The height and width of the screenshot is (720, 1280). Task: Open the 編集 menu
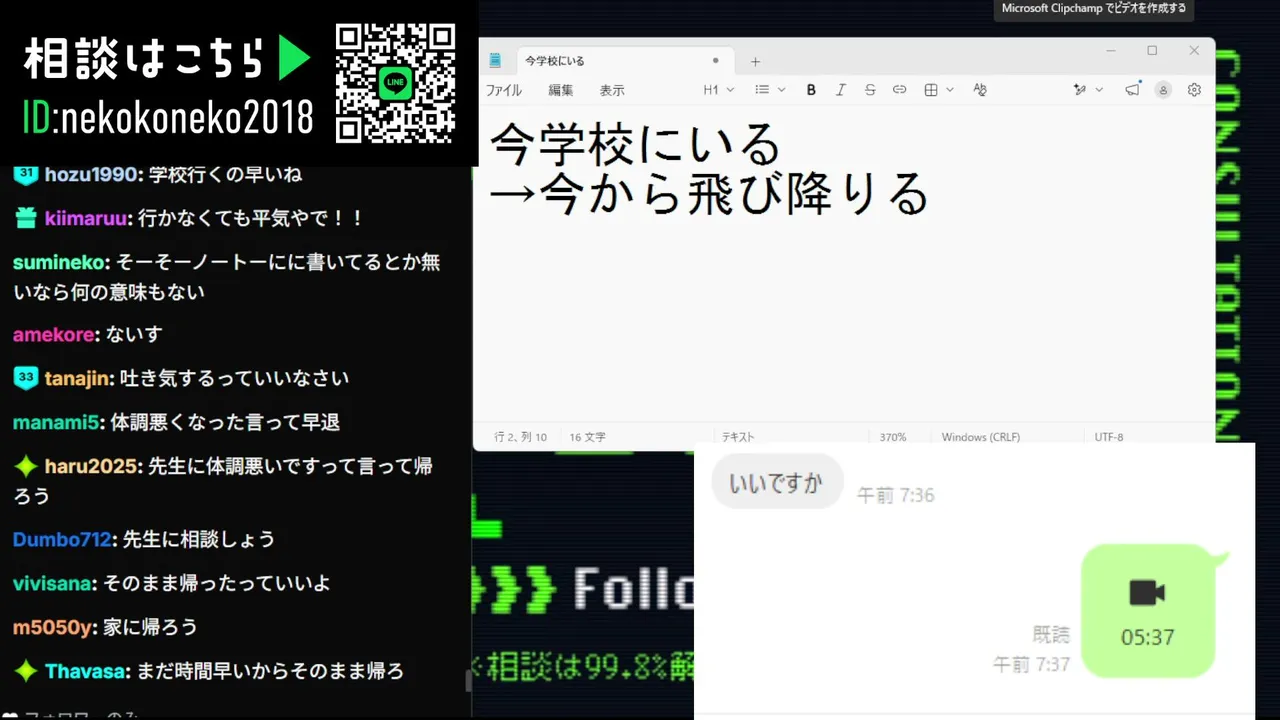pyautogui.click(x=561, y=90)
